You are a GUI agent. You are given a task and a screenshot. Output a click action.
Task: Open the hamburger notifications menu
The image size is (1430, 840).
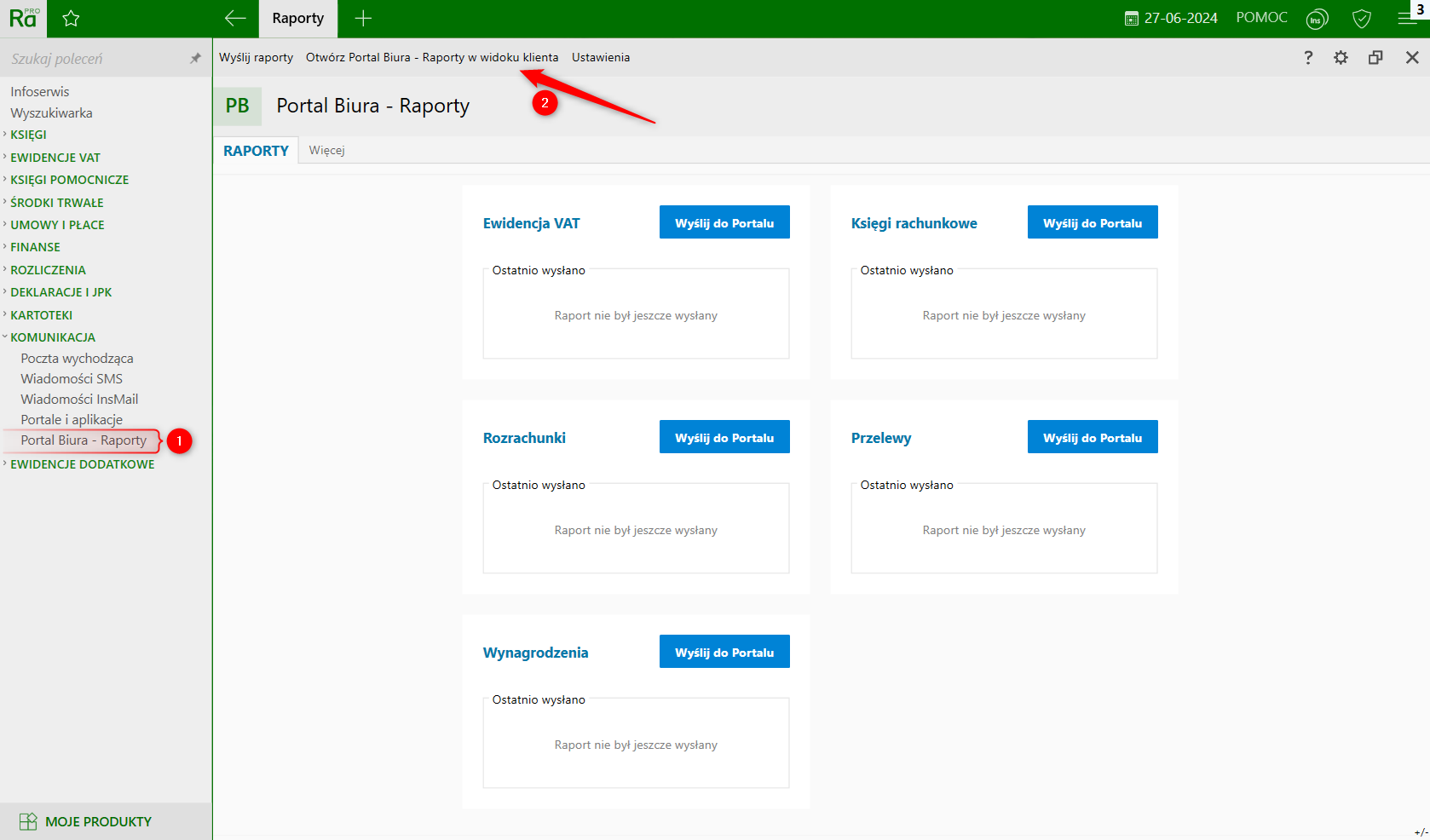pos(1408,18)
